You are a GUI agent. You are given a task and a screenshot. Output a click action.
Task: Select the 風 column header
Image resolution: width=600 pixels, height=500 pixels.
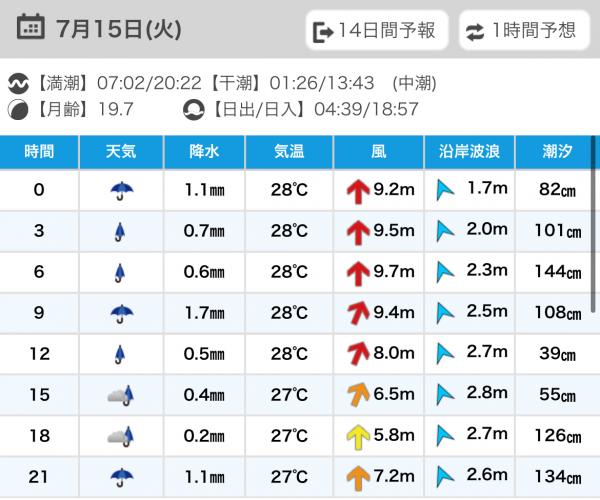(x=378, y=152)
